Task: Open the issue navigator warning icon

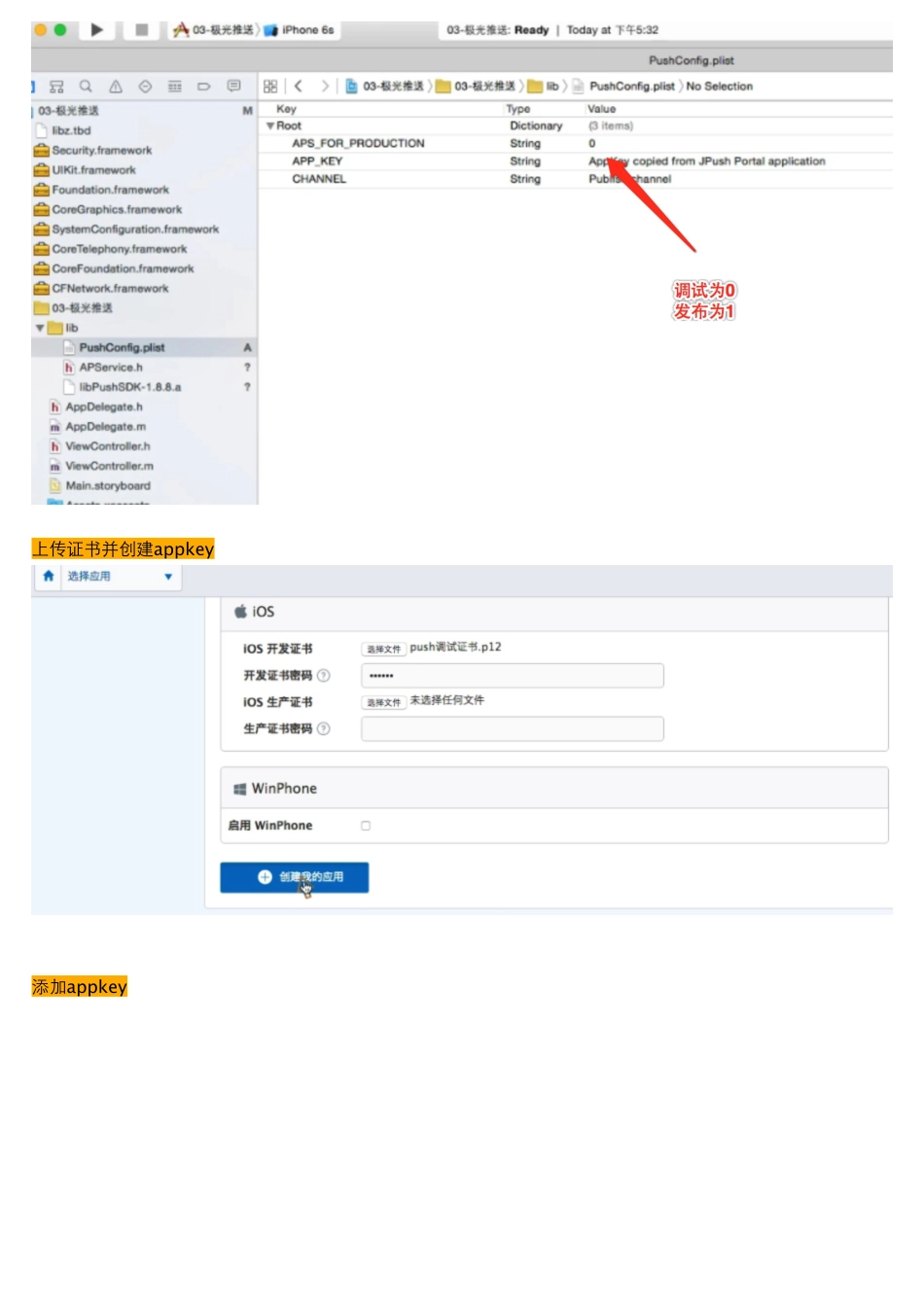Action: point(116,87)
